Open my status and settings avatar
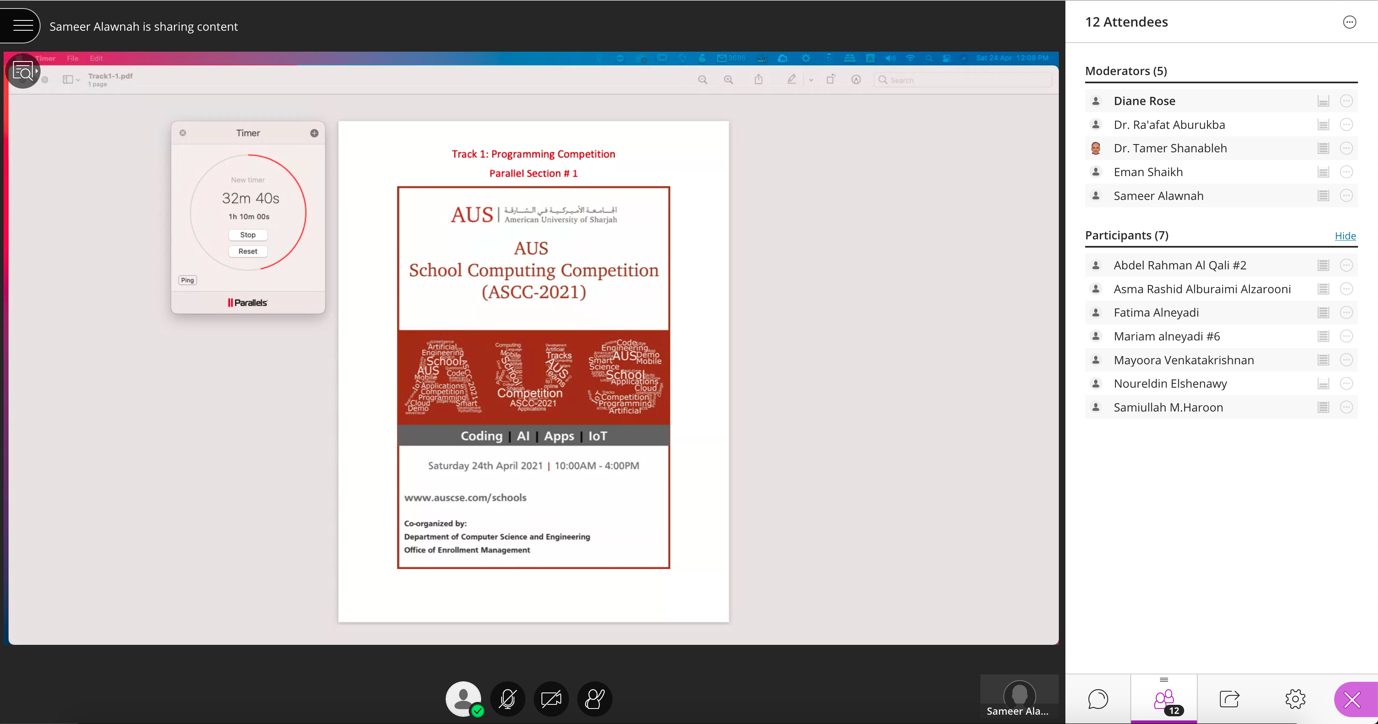 [463, 699]
